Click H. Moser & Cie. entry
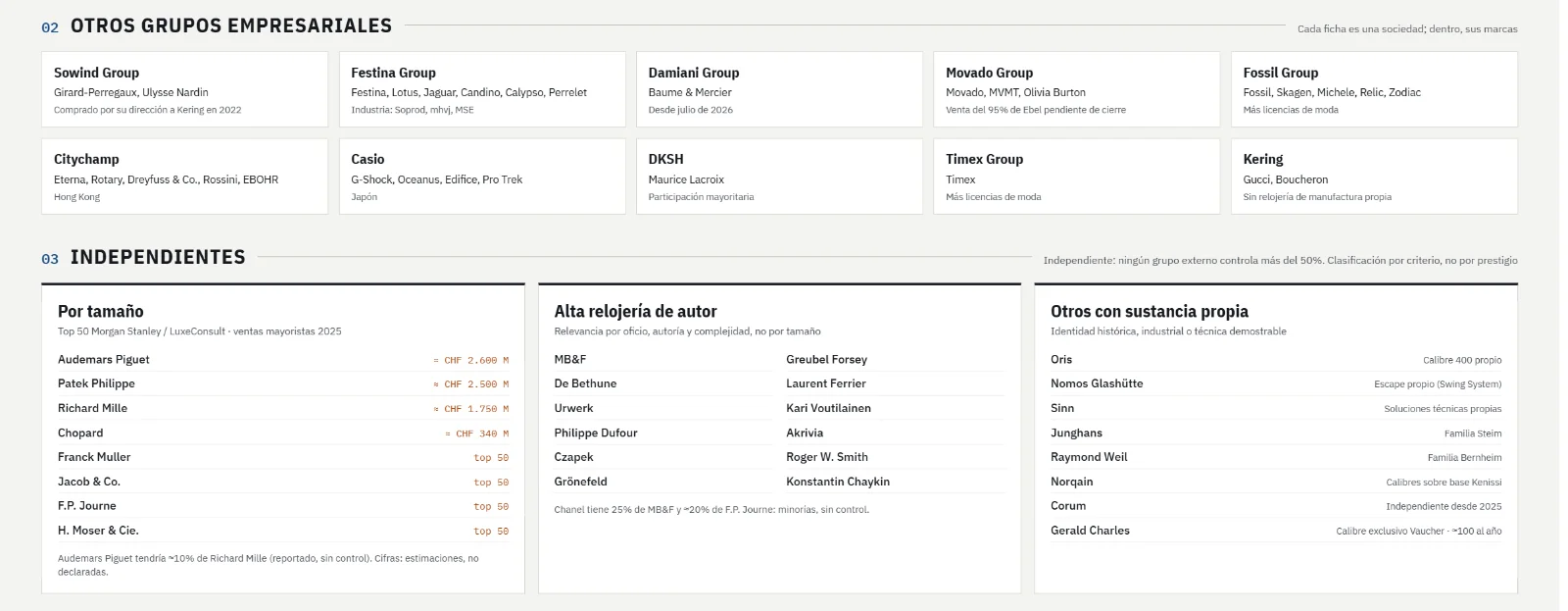 [98, 531]
